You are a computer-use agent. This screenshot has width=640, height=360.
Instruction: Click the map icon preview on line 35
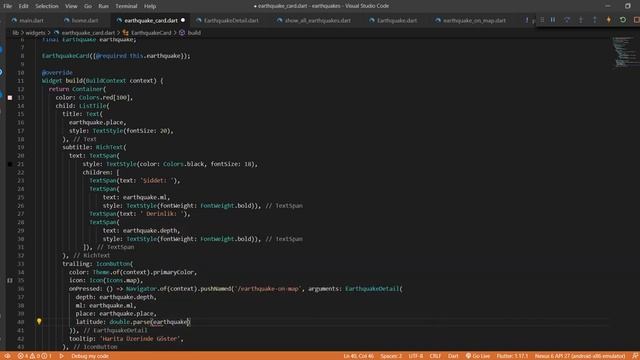click(10, 280)
